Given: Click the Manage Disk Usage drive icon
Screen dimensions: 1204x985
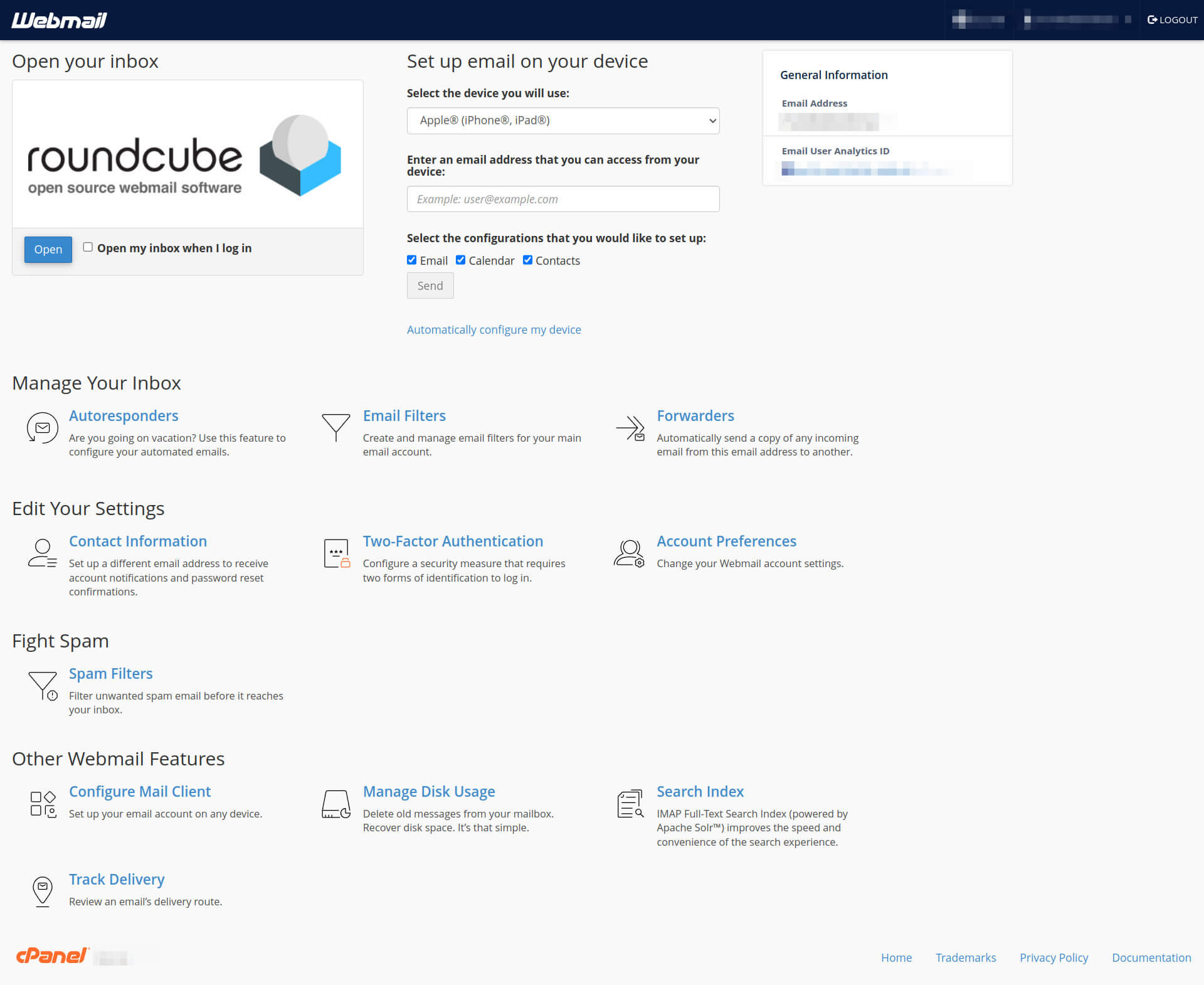Looking at the screenshot, I should [336, 804].
